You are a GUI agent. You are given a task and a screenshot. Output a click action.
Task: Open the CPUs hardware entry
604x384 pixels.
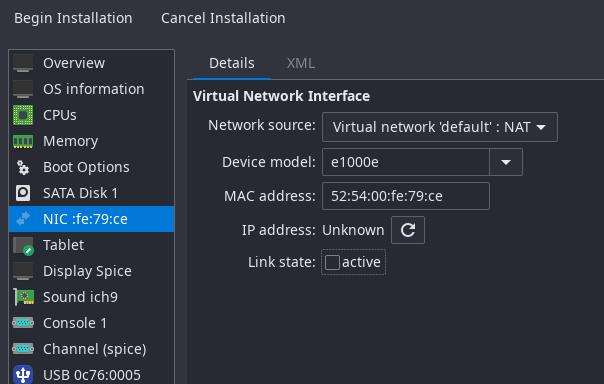click(x=92, y=115)
